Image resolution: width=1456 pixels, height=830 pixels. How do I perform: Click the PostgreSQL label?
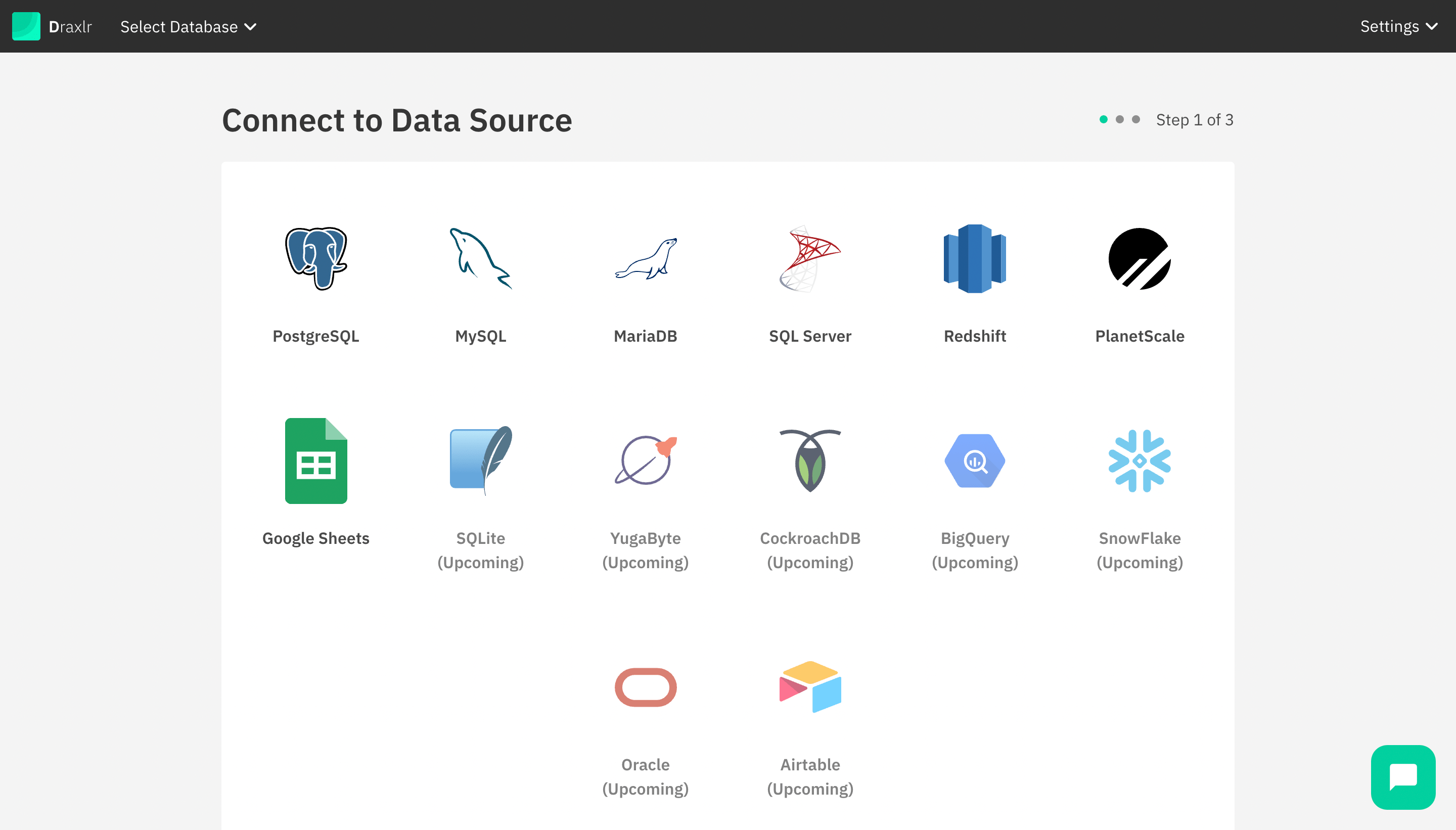click(x=316, y=336)
